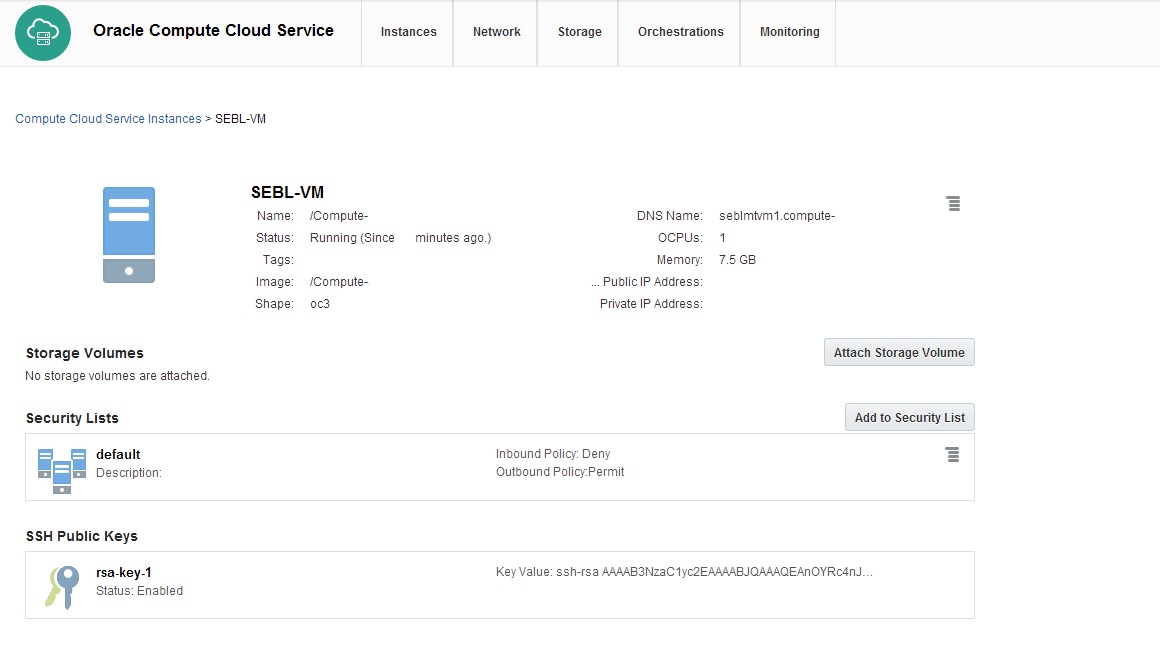1160x654 pixels.
Task: Click the Attach Storage Volume button
Action: (x=898, y=352)
